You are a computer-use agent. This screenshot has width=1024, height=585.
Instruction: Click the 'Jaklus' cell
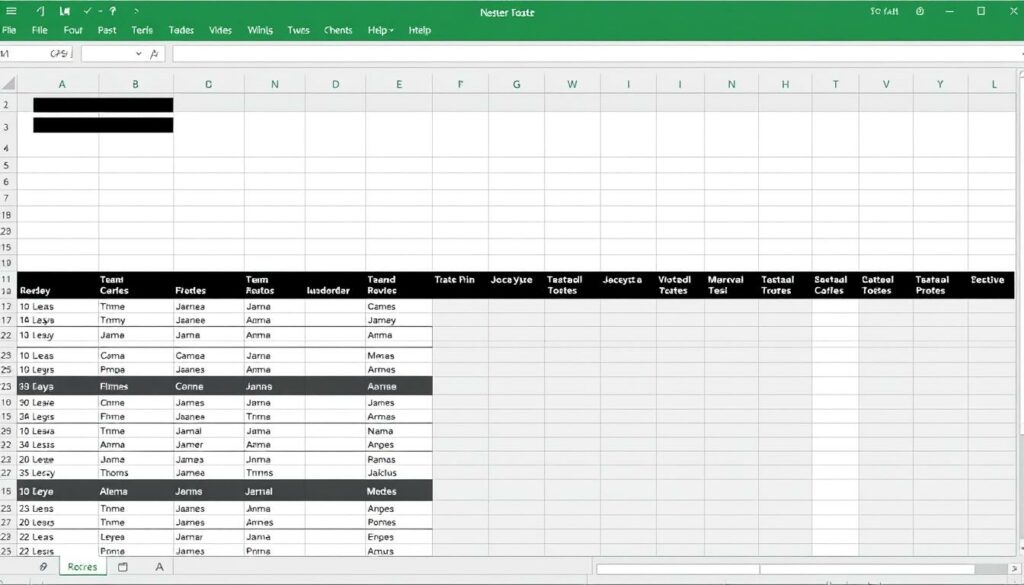click(382, 473)
